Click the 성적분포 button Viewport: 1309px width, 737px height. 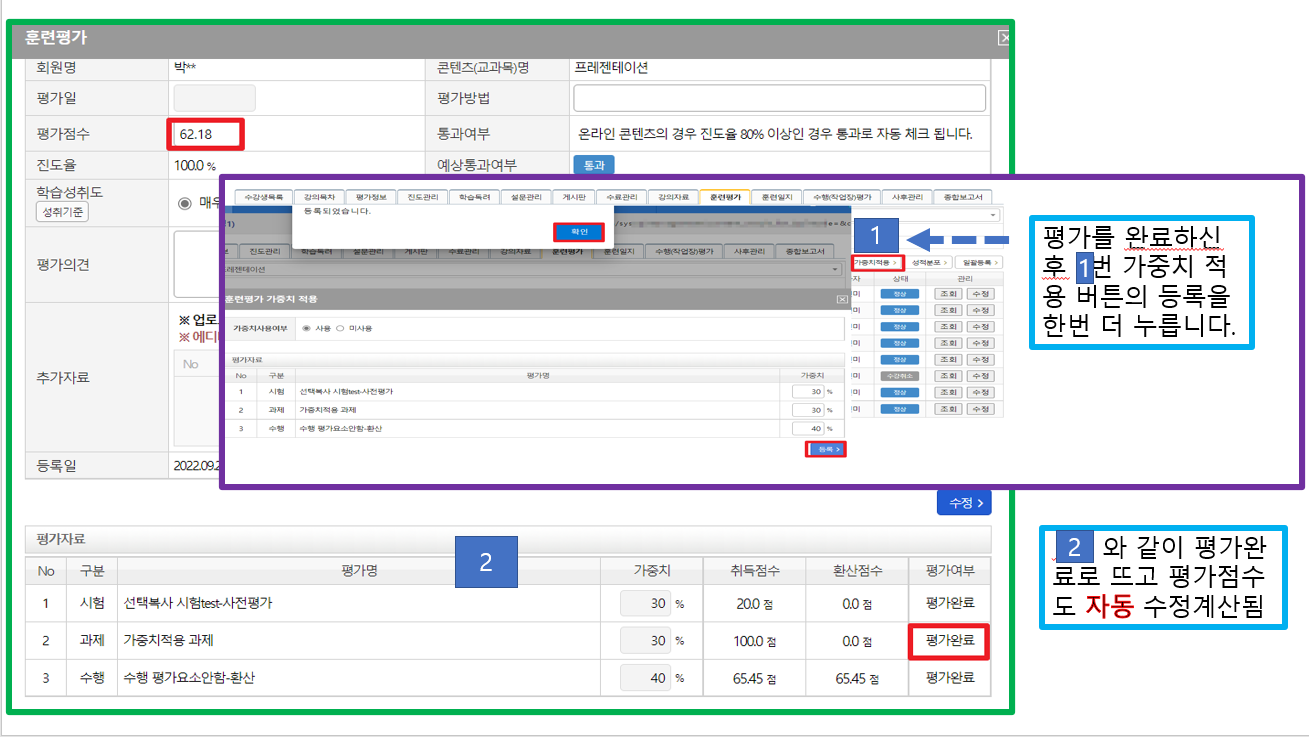(928, 262)
